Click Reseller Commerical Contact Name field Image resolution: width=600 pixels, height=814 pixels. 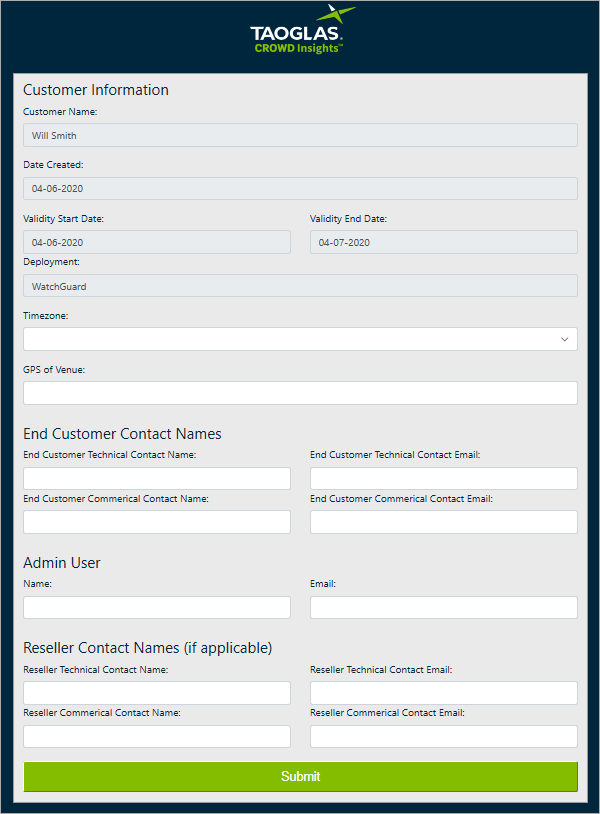pos(157,737)
